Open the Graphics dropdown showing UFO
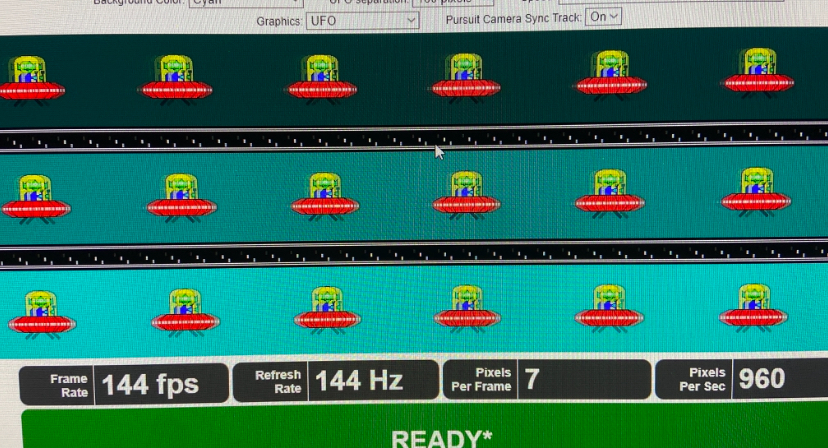 362,21
